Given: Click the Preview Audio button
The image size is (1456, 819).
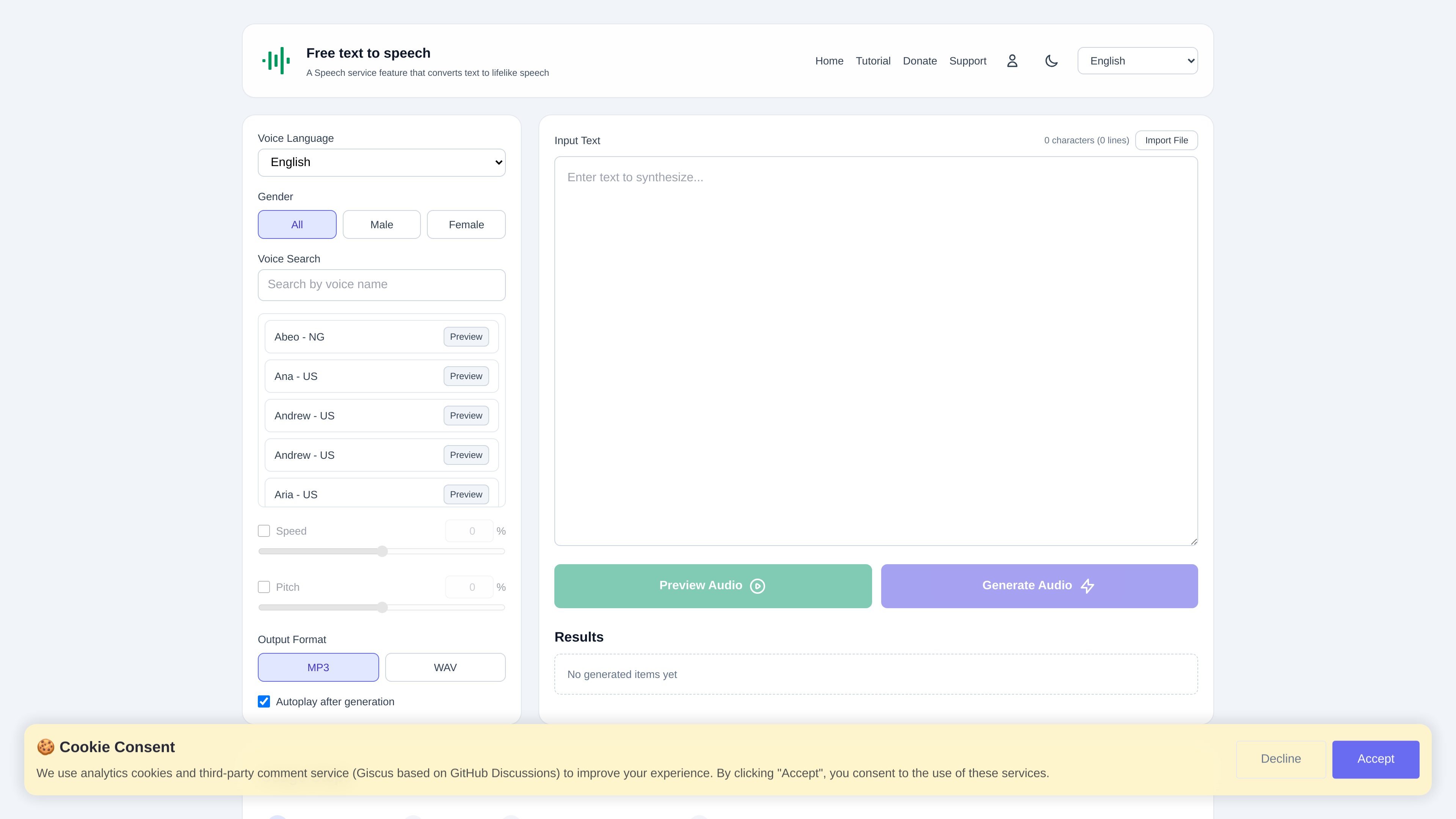Looking at the screenshot, I should (x=713, y=585).
